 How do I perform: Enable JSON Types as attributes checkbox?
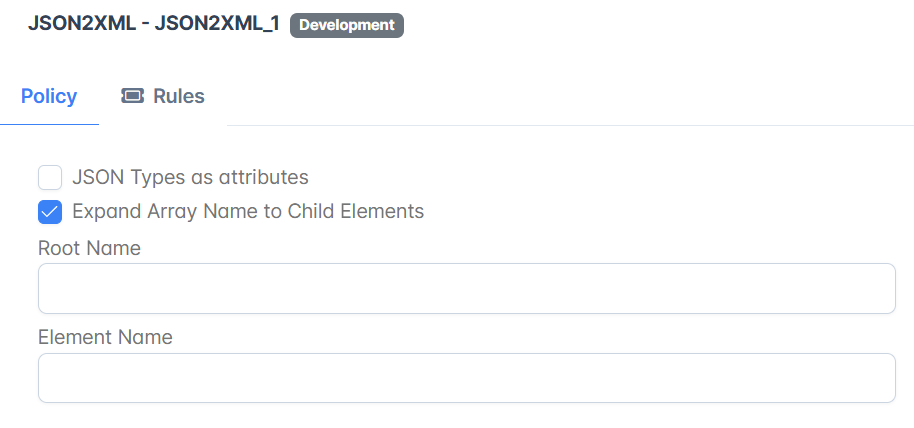50,177
